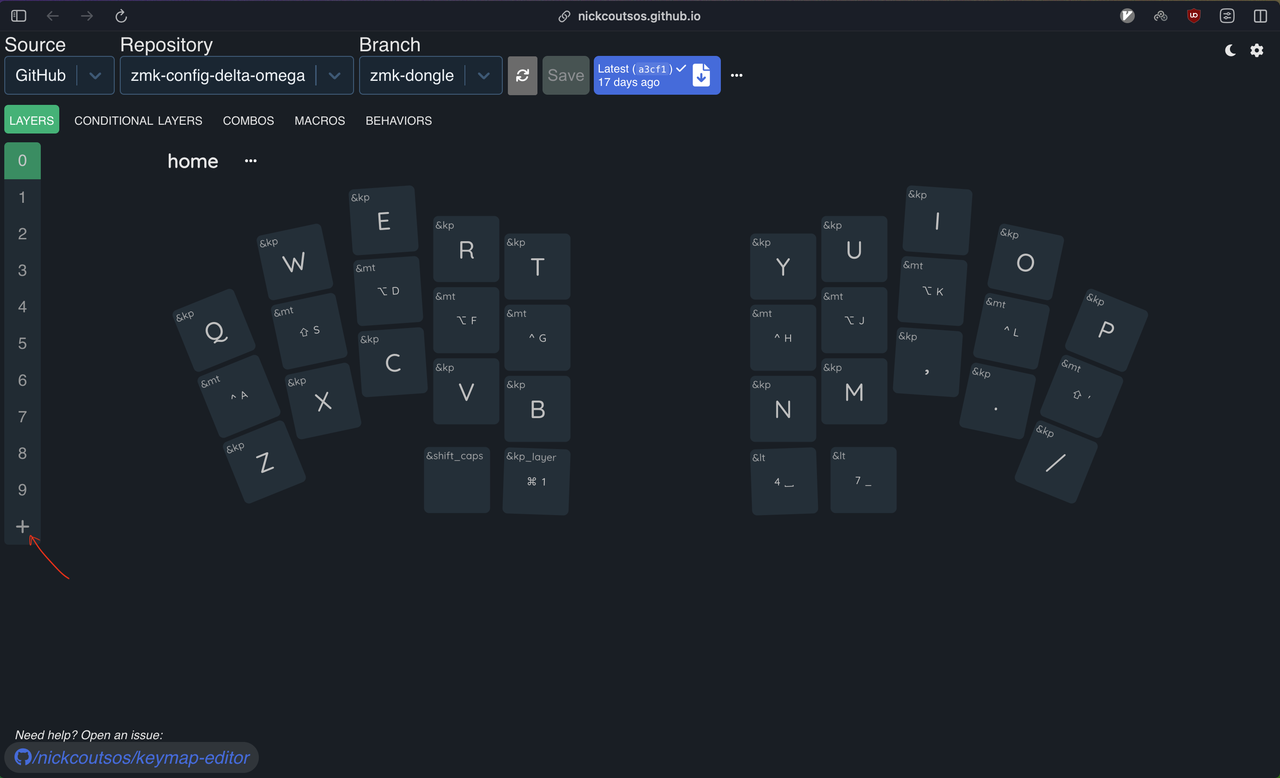This screenshot has width=1280, height=778.
Task: Switch to the LAYERS tab
Action: 31,120
